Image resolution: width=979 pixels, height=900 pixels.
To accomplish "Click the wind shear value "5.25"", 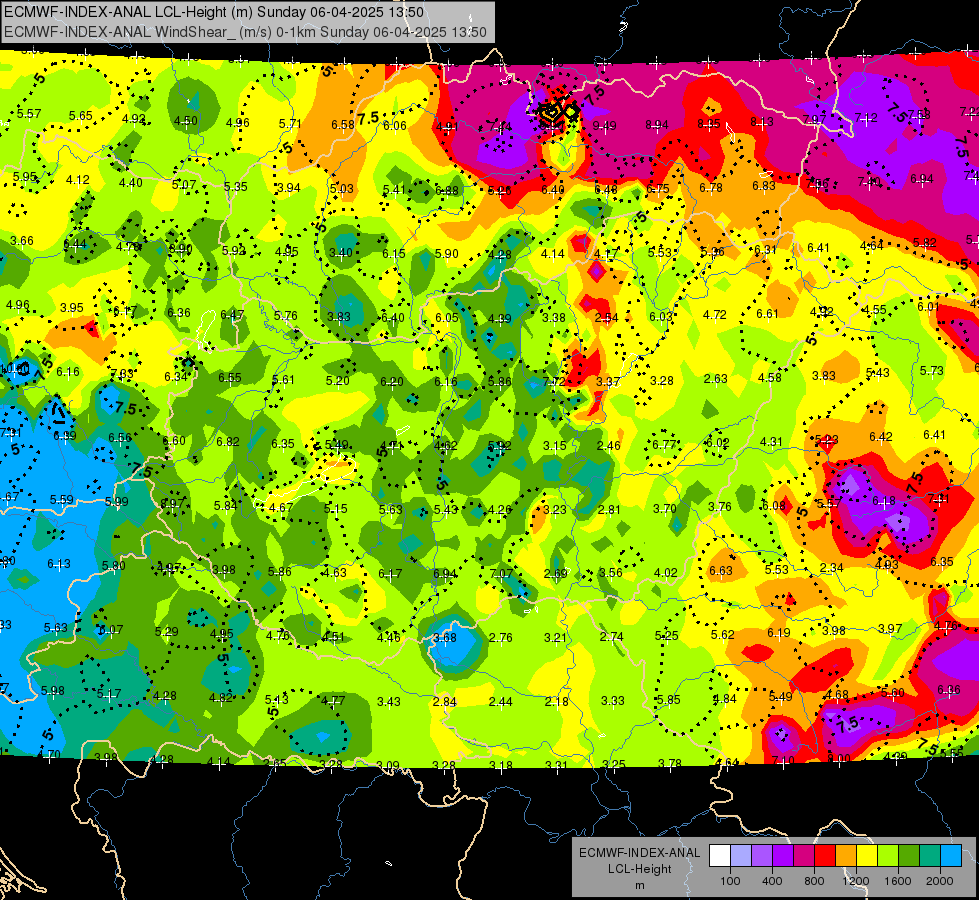I will pos(667,635).
